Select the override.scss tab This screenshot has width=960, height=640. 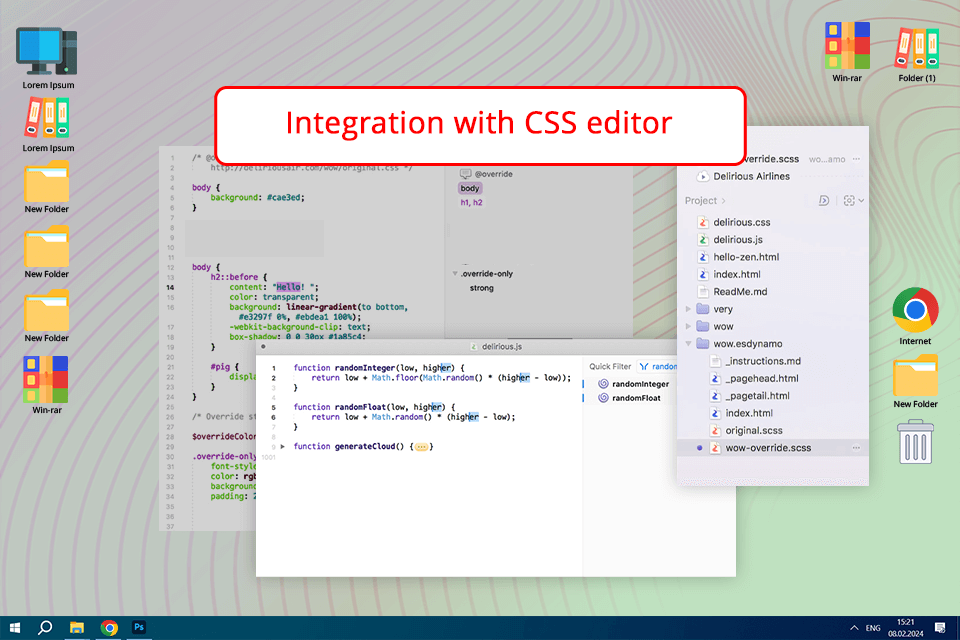coord(771,159)
